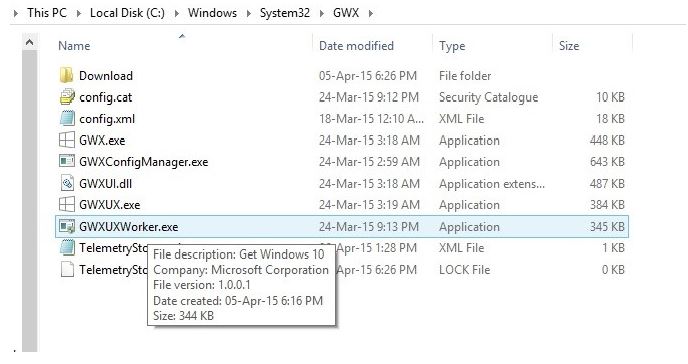Expand the chevron after System32 breadcrumb

(x=322, y=13)
